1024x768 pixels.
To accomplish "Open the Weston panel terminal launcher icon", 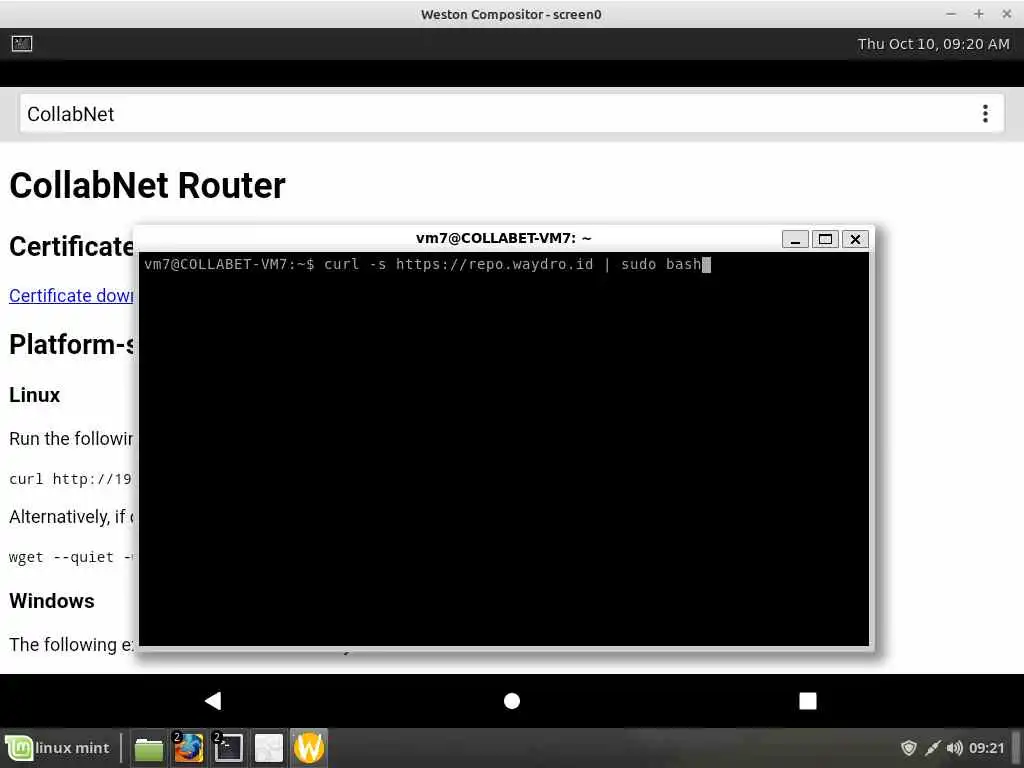I will (22, 44).
